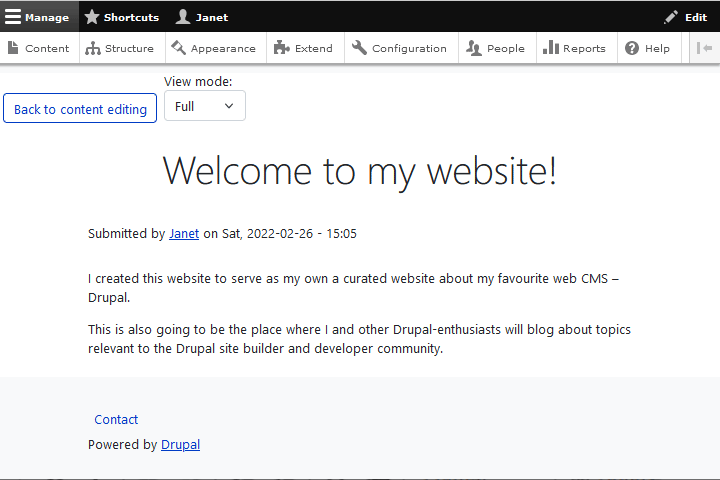Open Structure via the hierarchy icon
720x480 pixels.
coord(93,48)
